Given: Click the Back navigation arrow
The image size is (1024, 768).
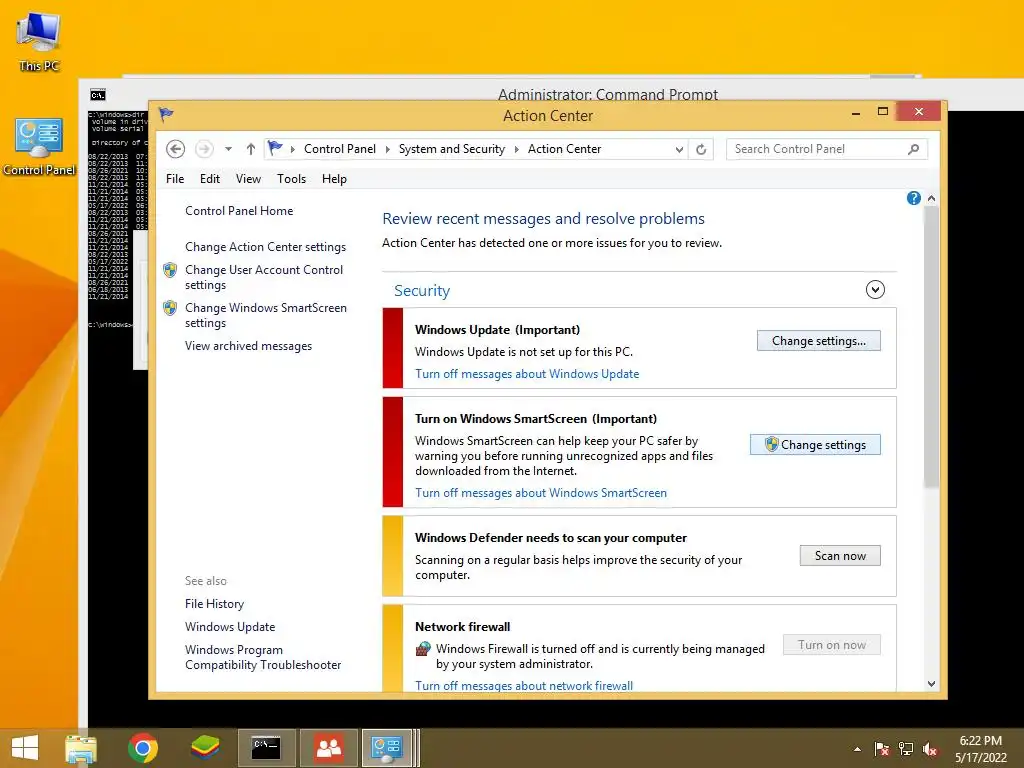Looking at the screenshot, I should coord(175,149).
